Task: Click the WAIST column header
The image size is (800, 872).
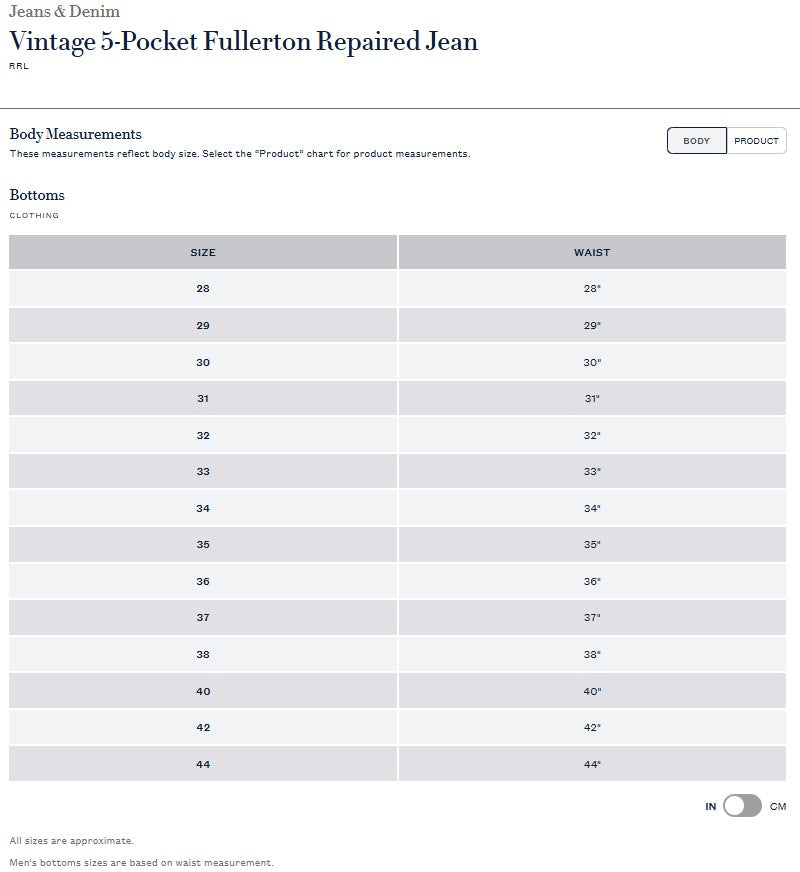Action: pyautogui.click(x=592, y=252)
